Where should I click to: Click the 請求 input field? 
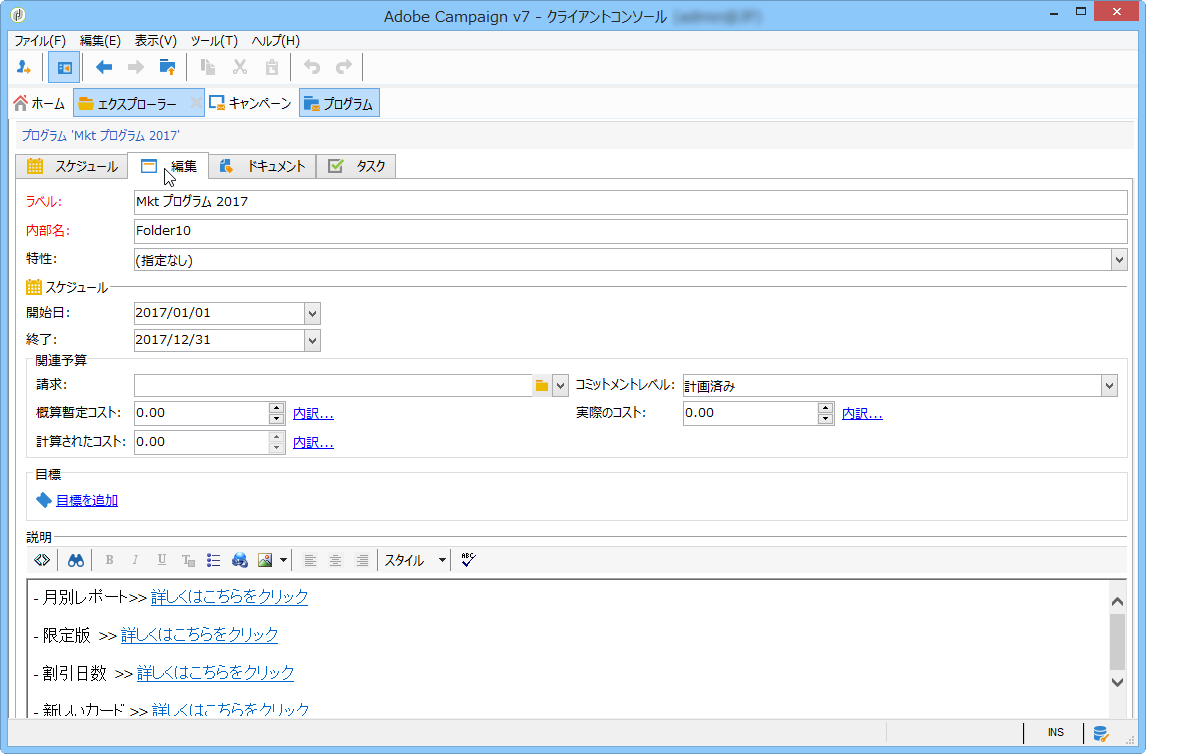333,385
